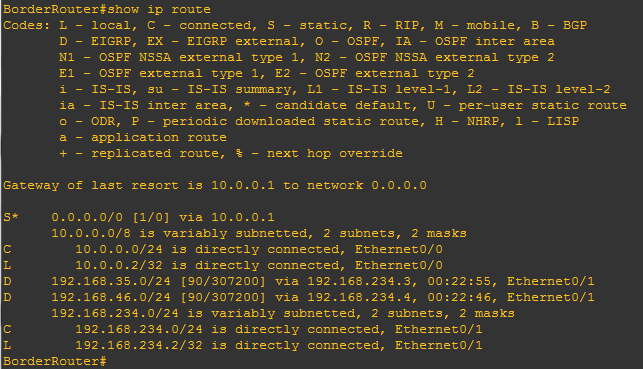Click the 'o - ODR, P - periodic downloaded' line

(319, 121)
